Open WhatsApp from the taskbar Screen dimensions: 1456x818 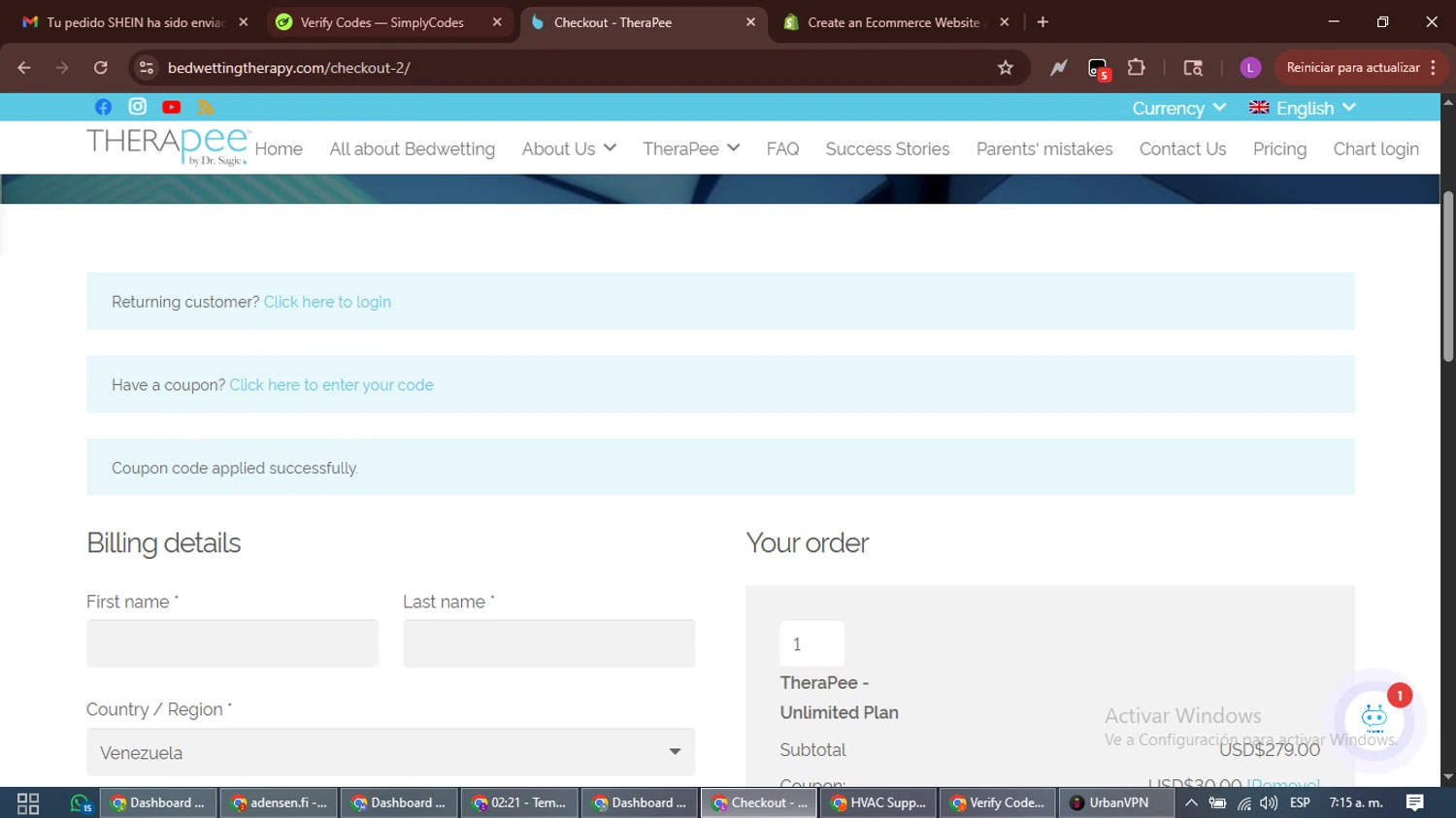80,803
